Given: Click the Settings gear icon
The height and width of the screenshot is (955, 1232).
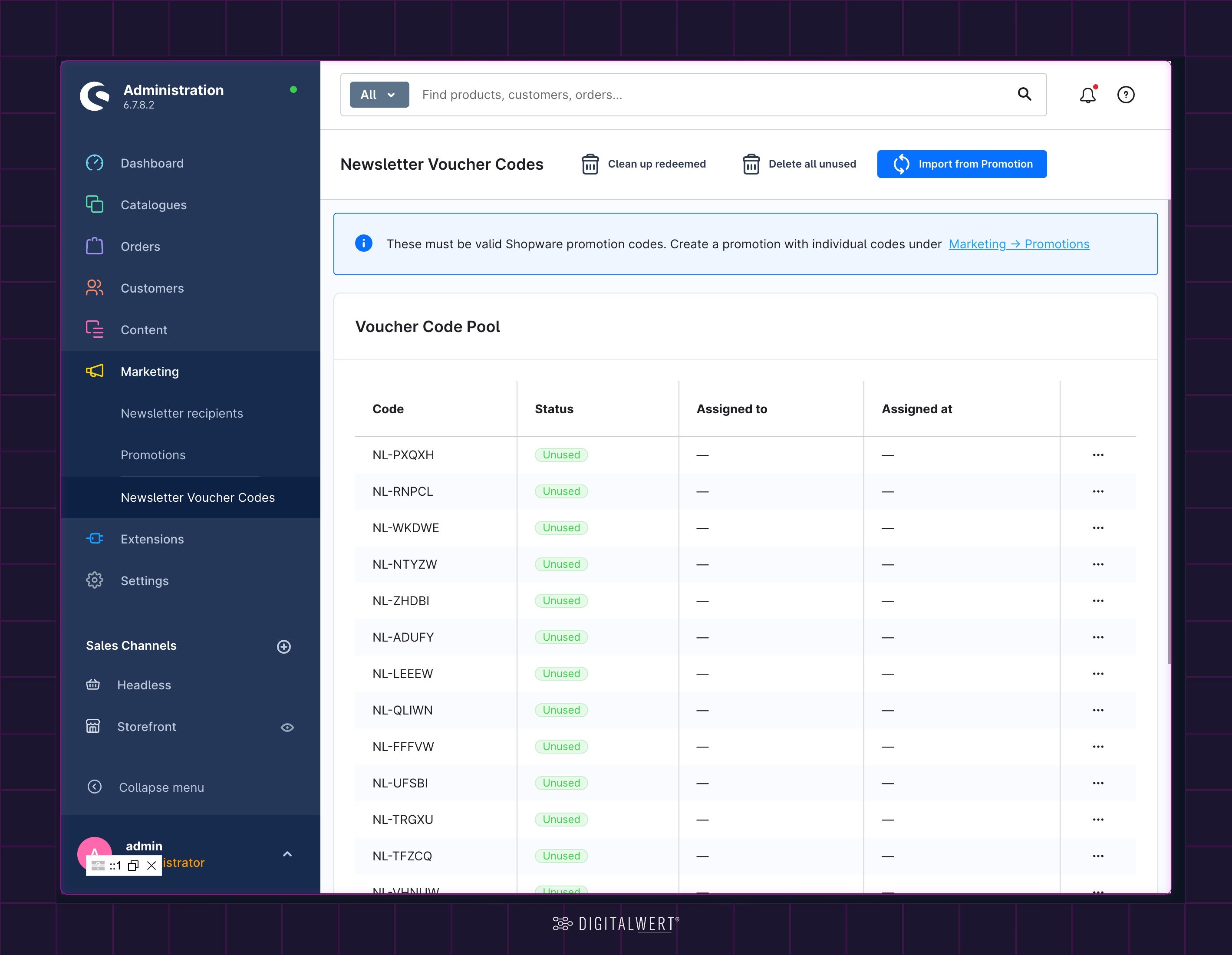Looking at the screenshot, I should pos(94,580).
